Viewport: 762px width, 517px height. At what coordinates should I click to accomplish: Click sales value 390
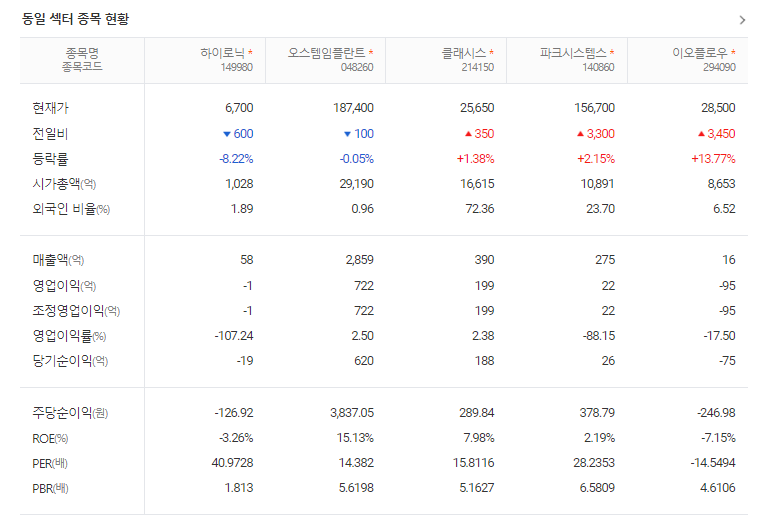point(485,260)
